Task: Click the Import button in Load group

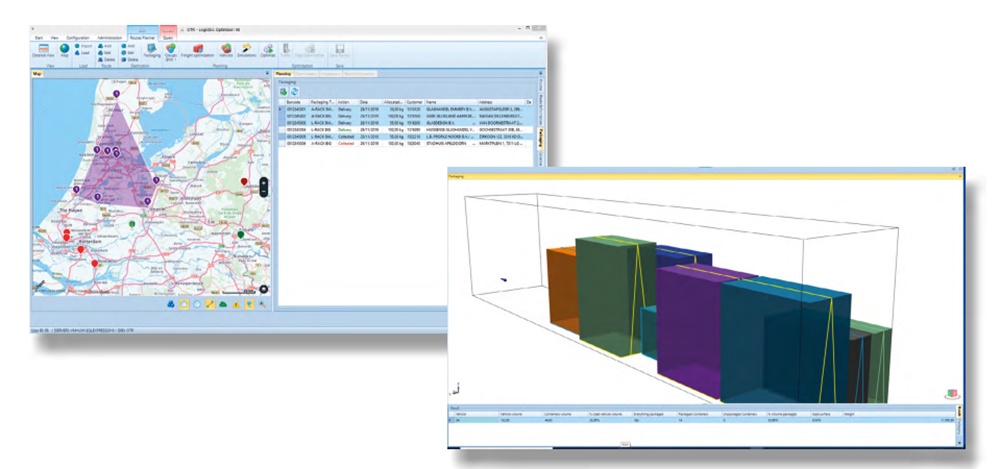Action: click(x=84, y=44)
